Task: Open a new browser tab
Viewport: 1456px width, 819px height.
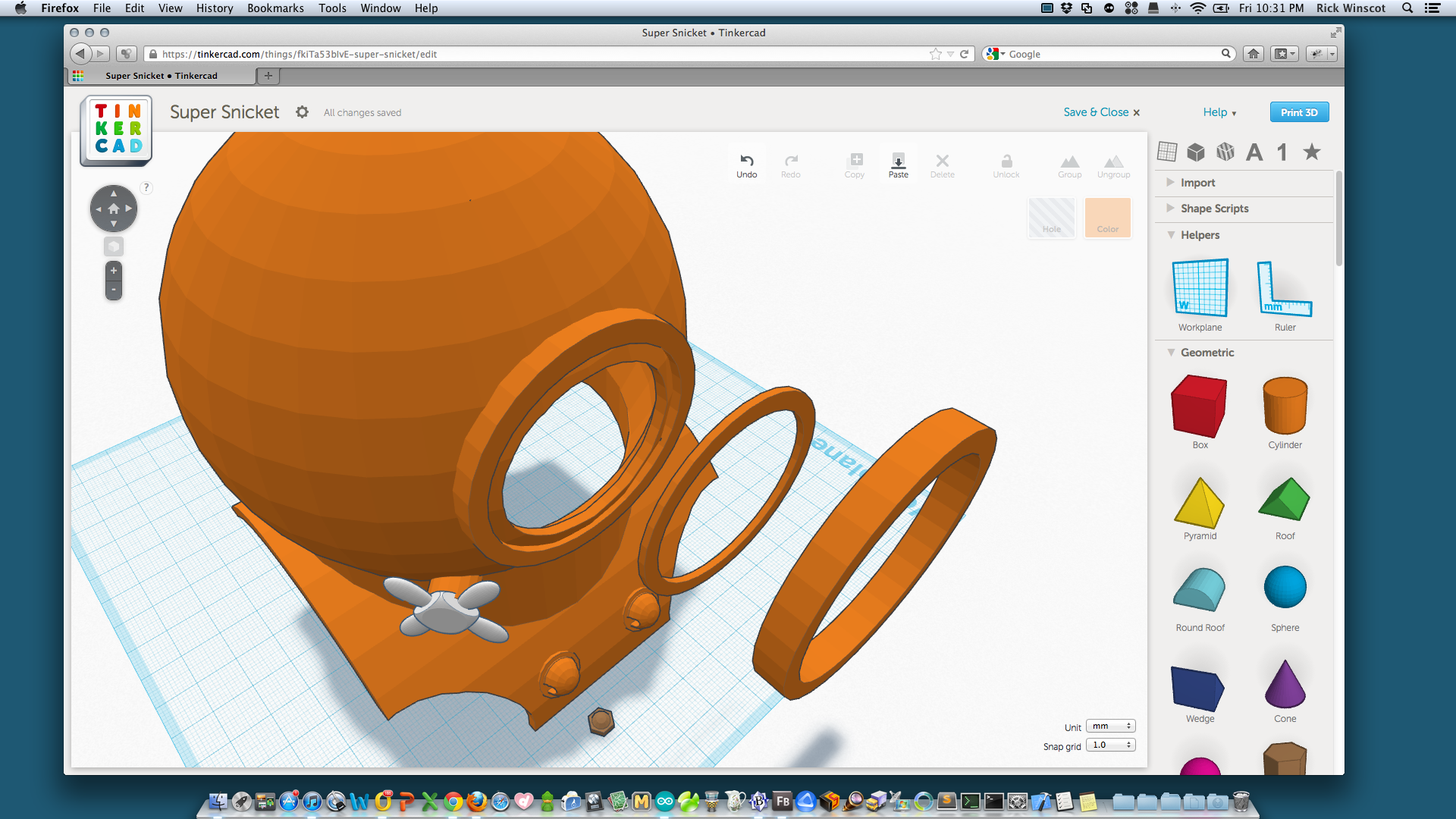Action: click(268, 76)
